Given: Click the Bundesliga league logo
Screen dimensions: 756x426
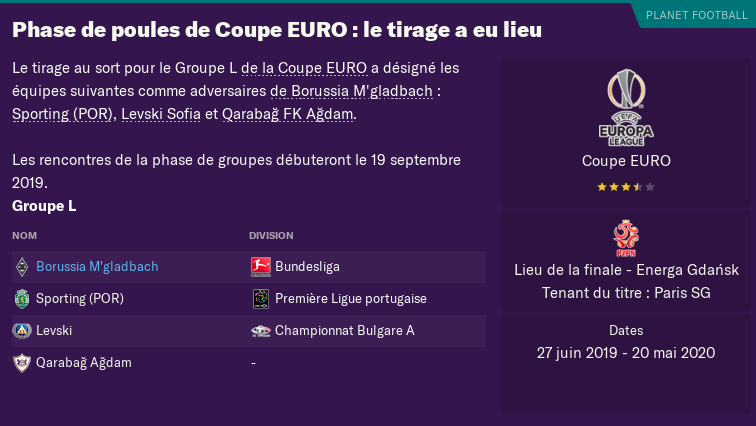Looking at the screenshot, I should click(261, 267).
